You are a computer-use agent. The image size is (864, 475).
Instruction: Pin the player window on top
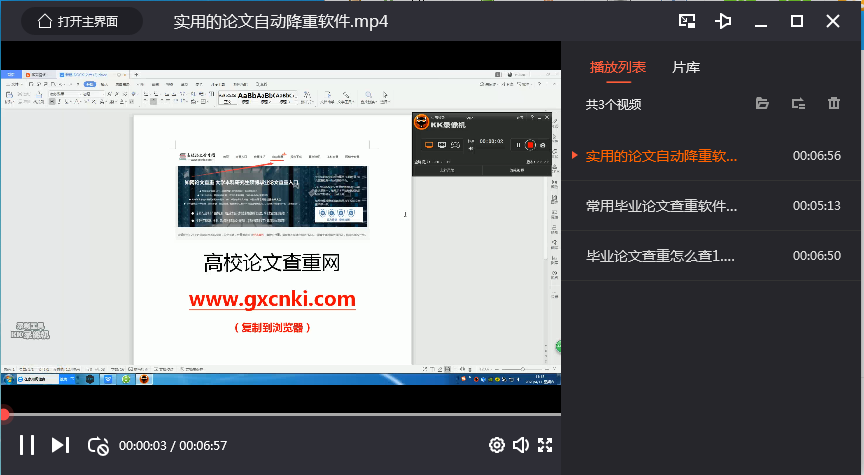pyautogui.click(x=723, y=21)
